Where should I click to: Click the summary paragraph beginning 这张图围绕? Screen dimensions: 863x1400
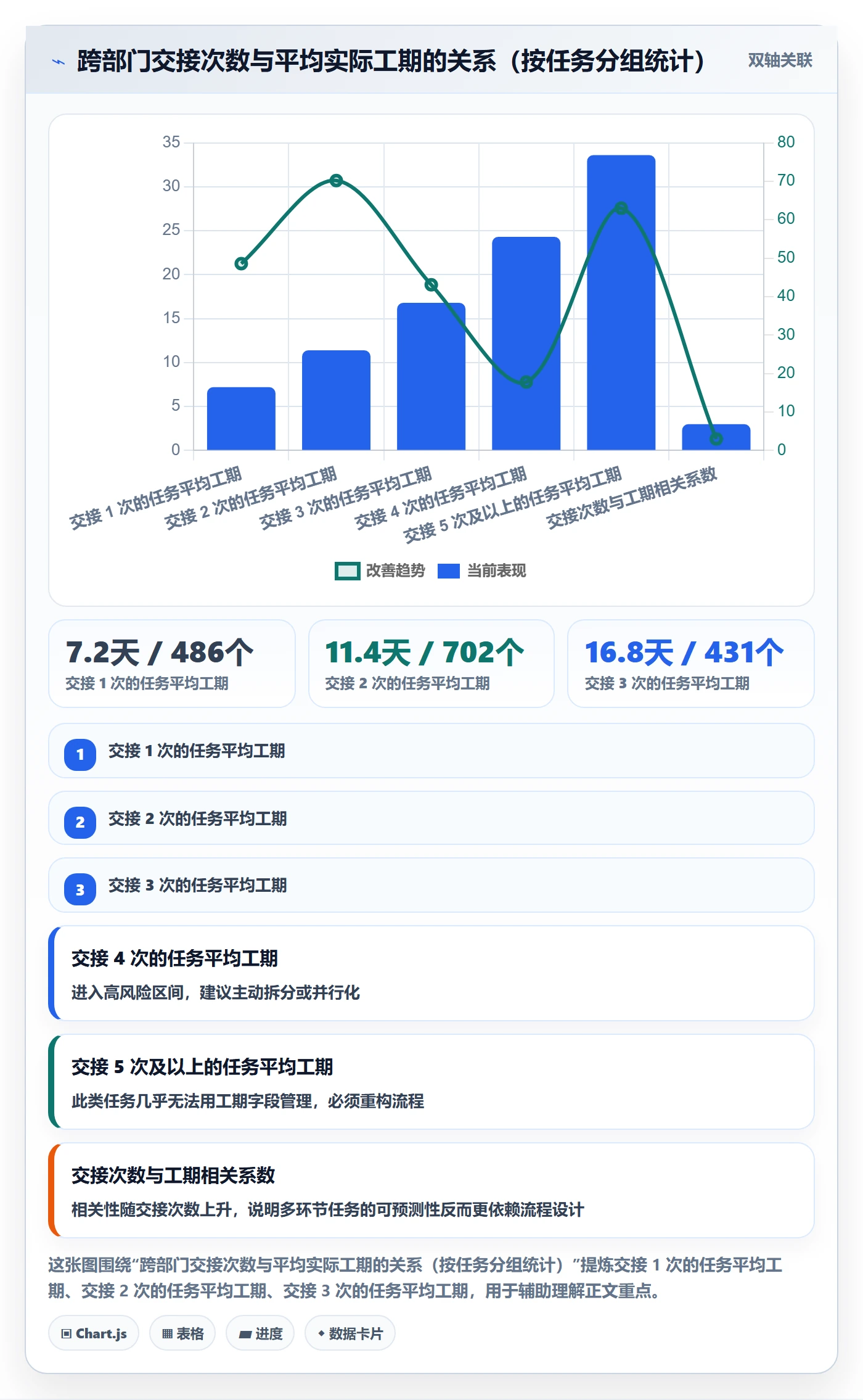415,1277
